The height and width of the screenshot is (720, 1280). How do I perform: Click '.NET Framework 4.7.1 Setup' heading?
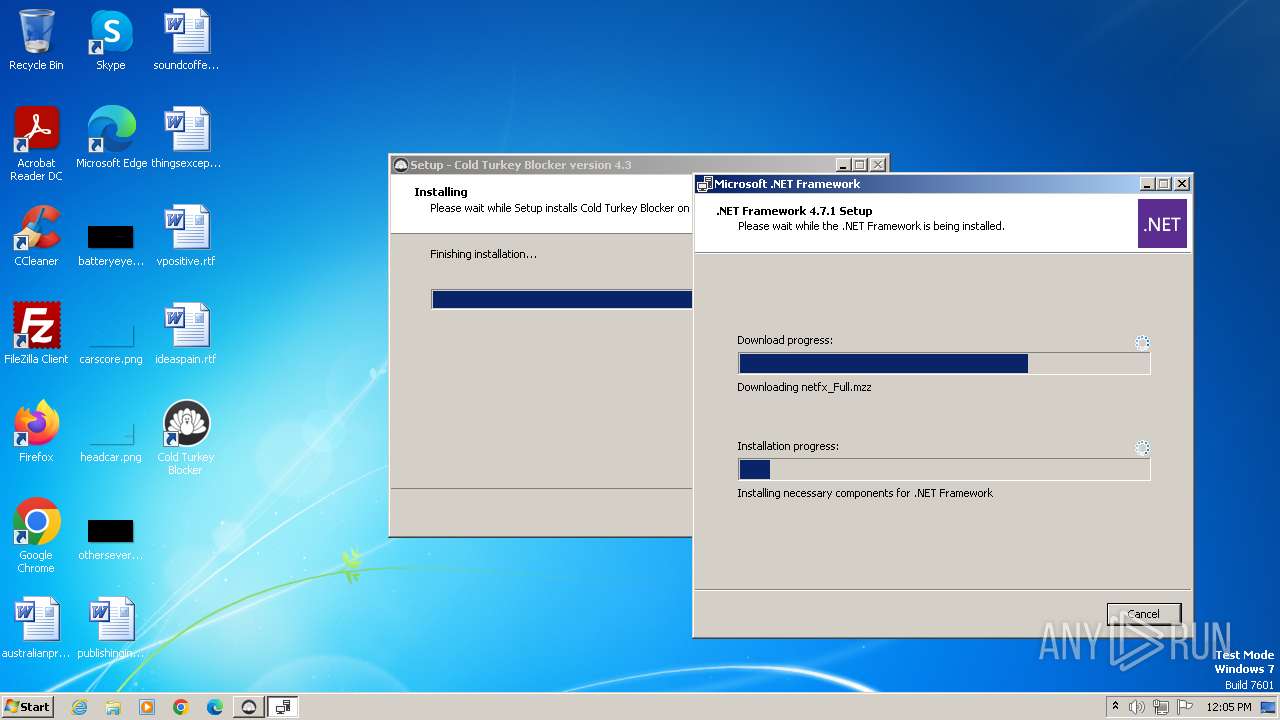[x=794, y=211]
